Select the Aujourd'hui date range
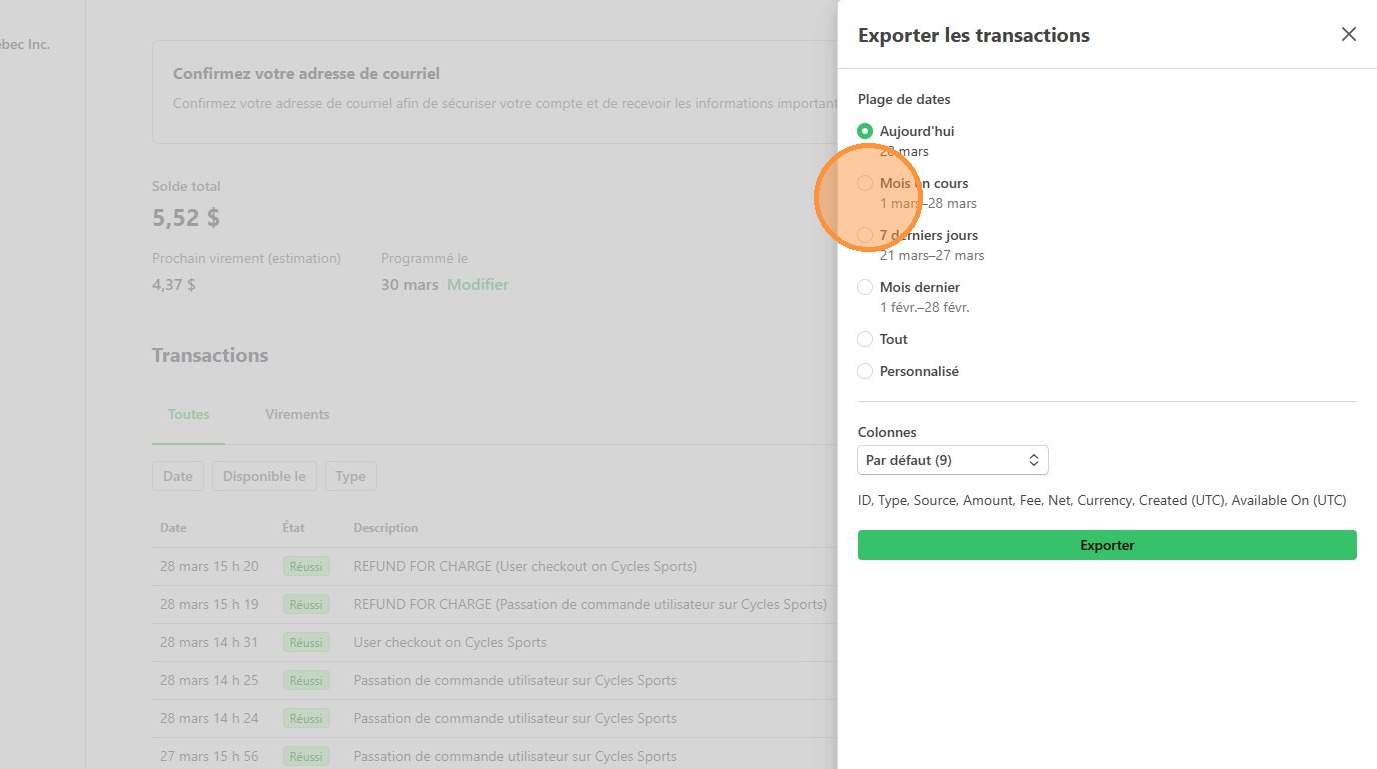The image size is (1377, 769). point(866,131)
